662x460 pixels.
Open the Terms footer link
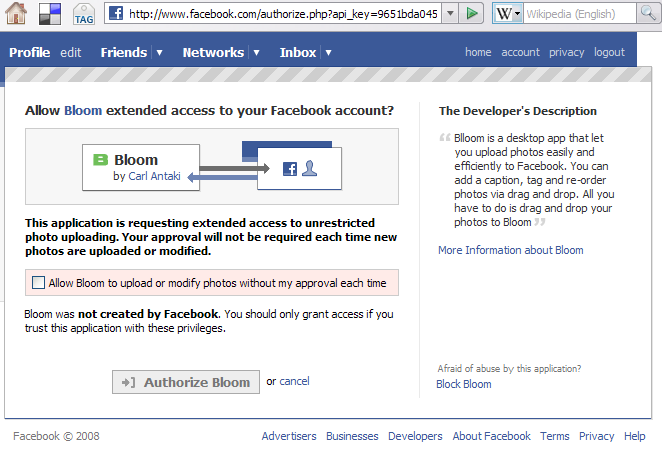point(554,436)
